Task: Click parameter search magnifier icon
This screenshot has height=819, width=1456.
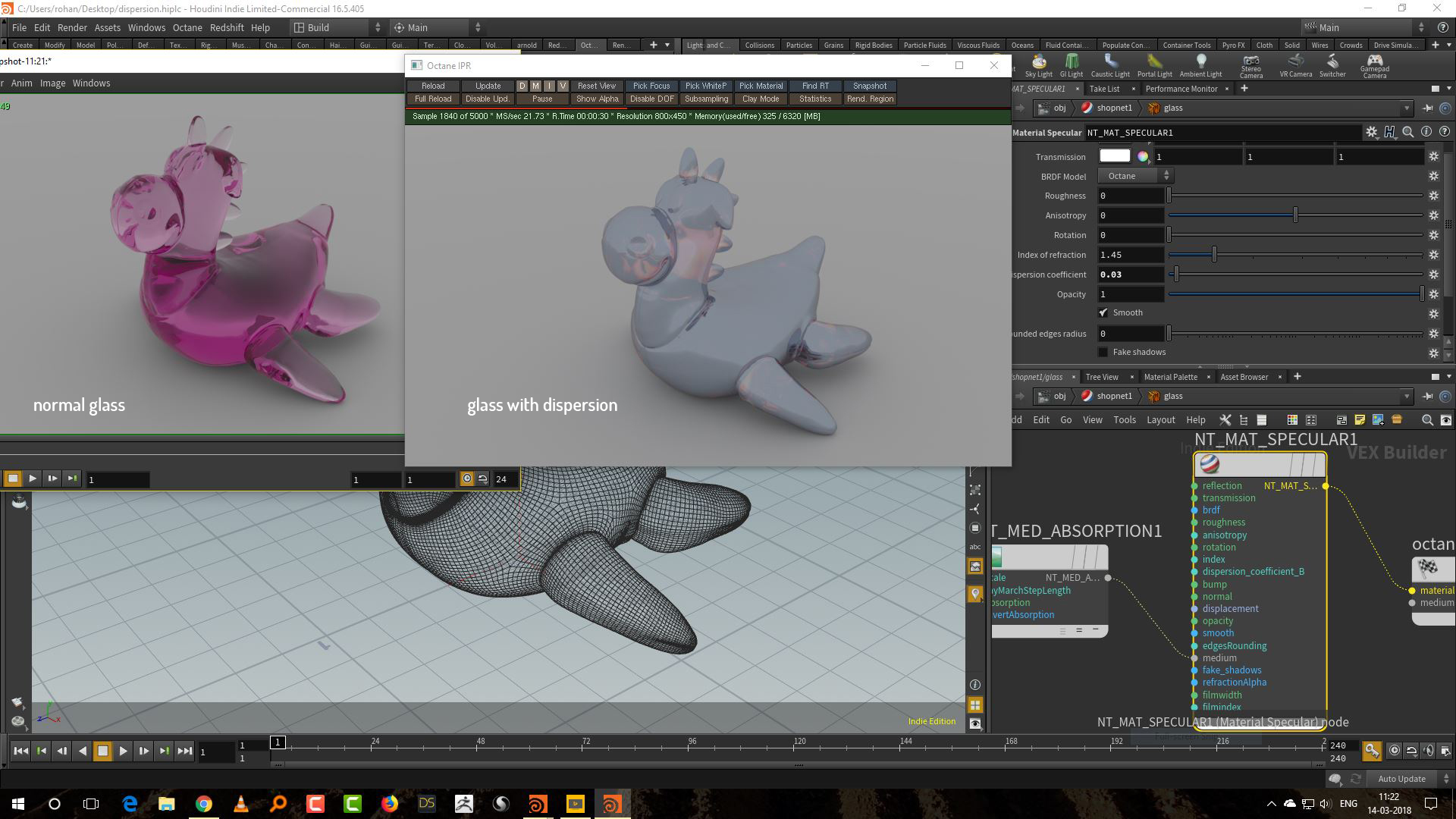Action: tap(1407, 132)
